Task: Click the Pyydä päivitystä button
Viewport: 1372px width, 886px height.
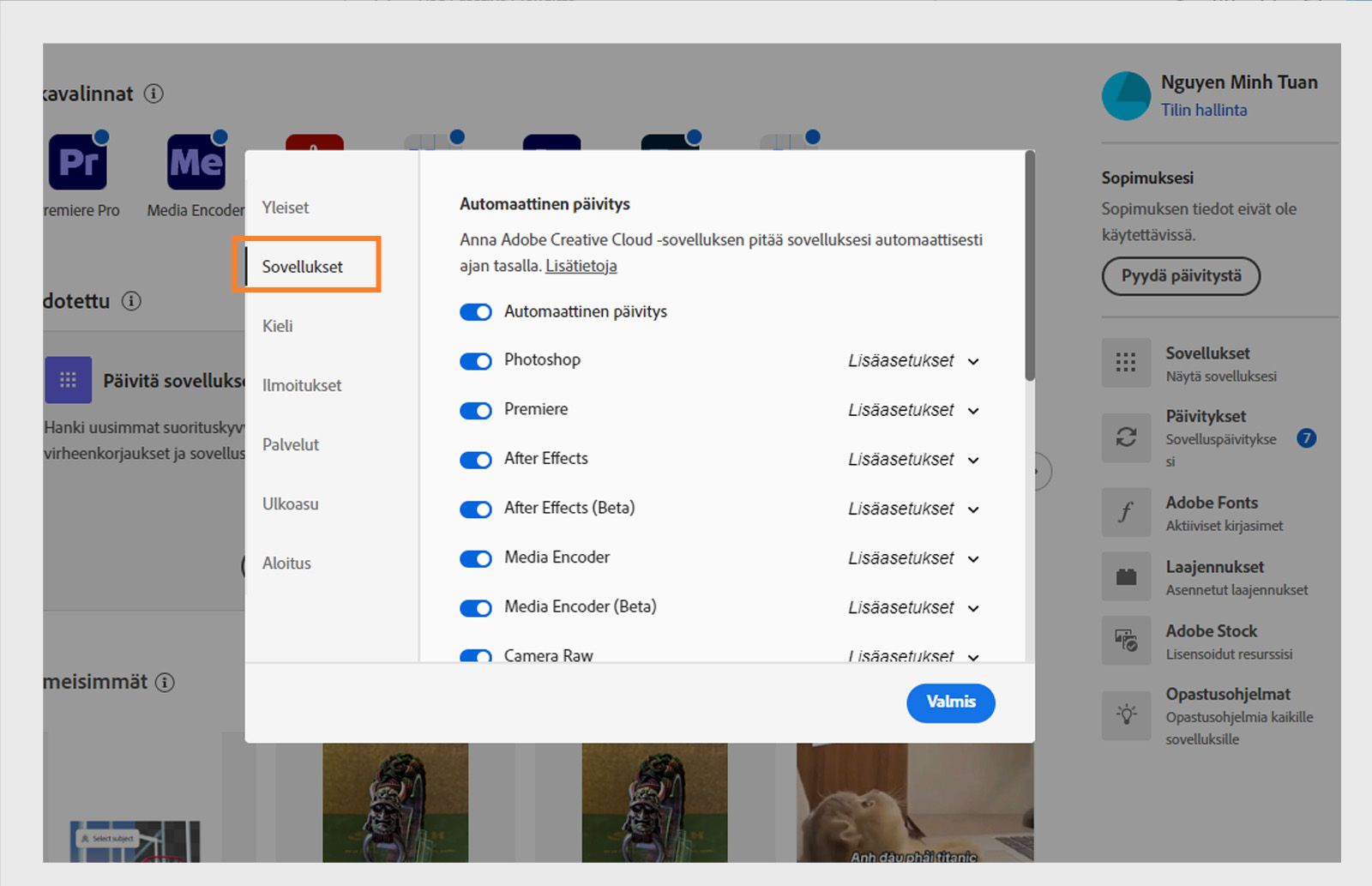Action: click(x=1181, y=276)
